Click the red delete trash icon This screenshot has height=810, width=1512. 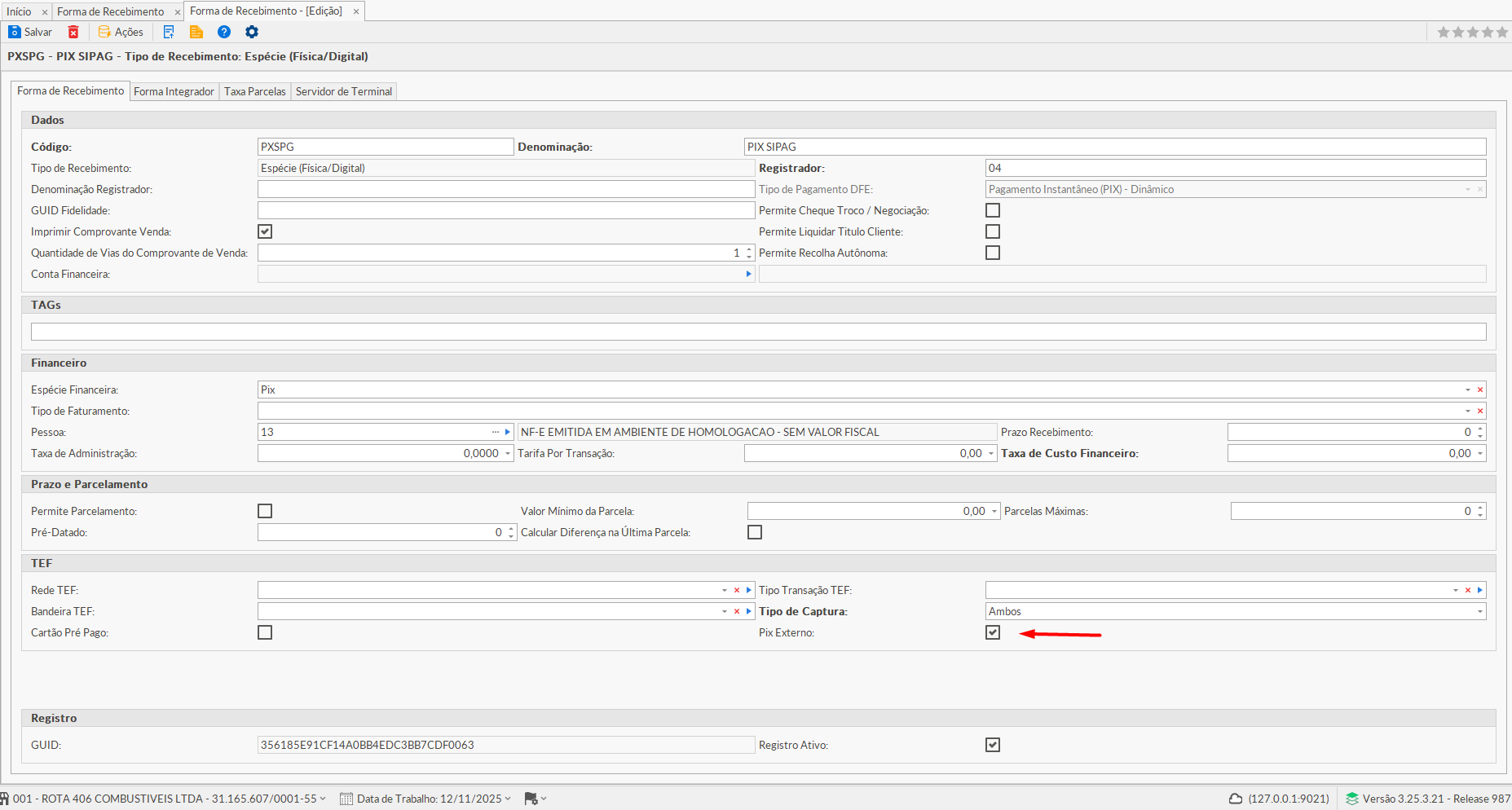(x=73, y=32)
